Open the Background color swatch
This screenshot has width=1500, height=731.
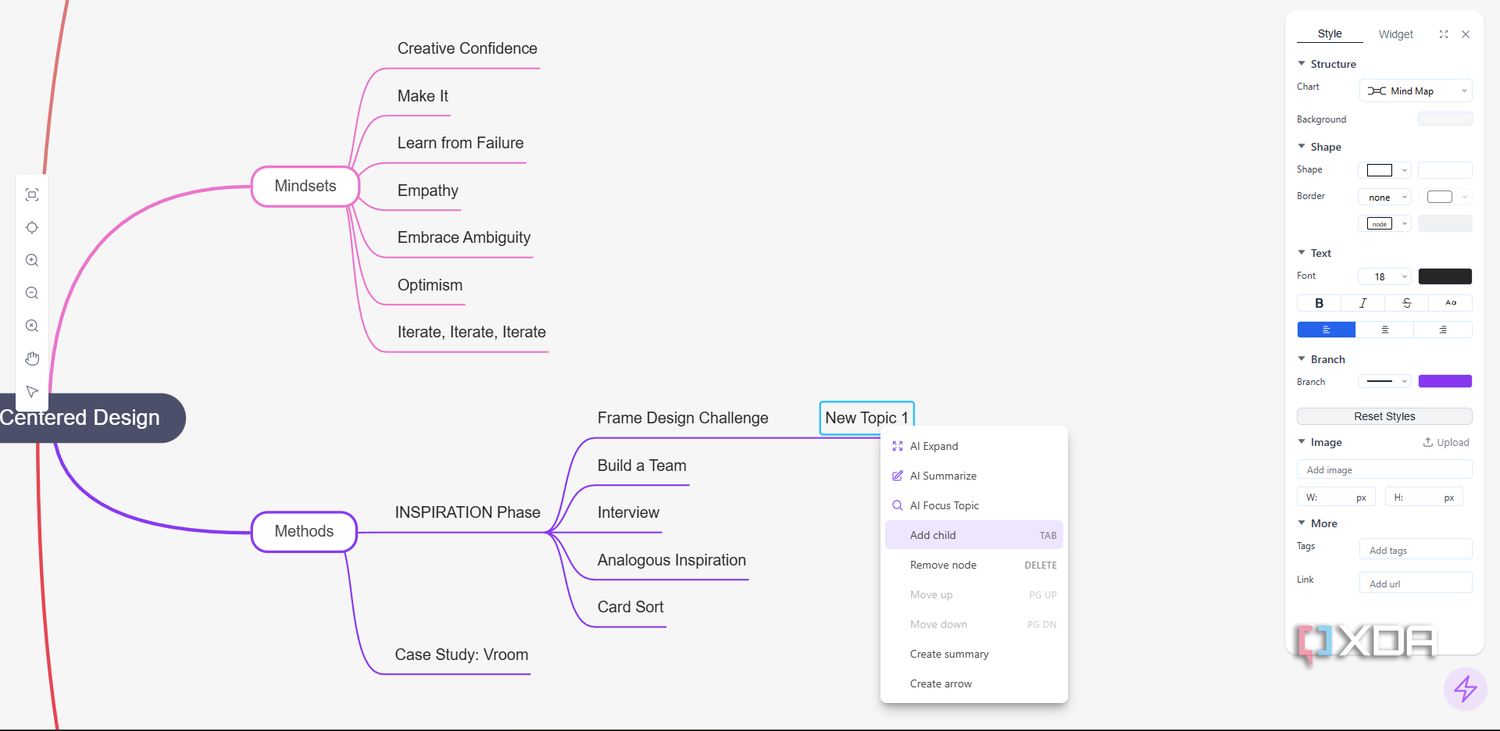coord(1445,119)
